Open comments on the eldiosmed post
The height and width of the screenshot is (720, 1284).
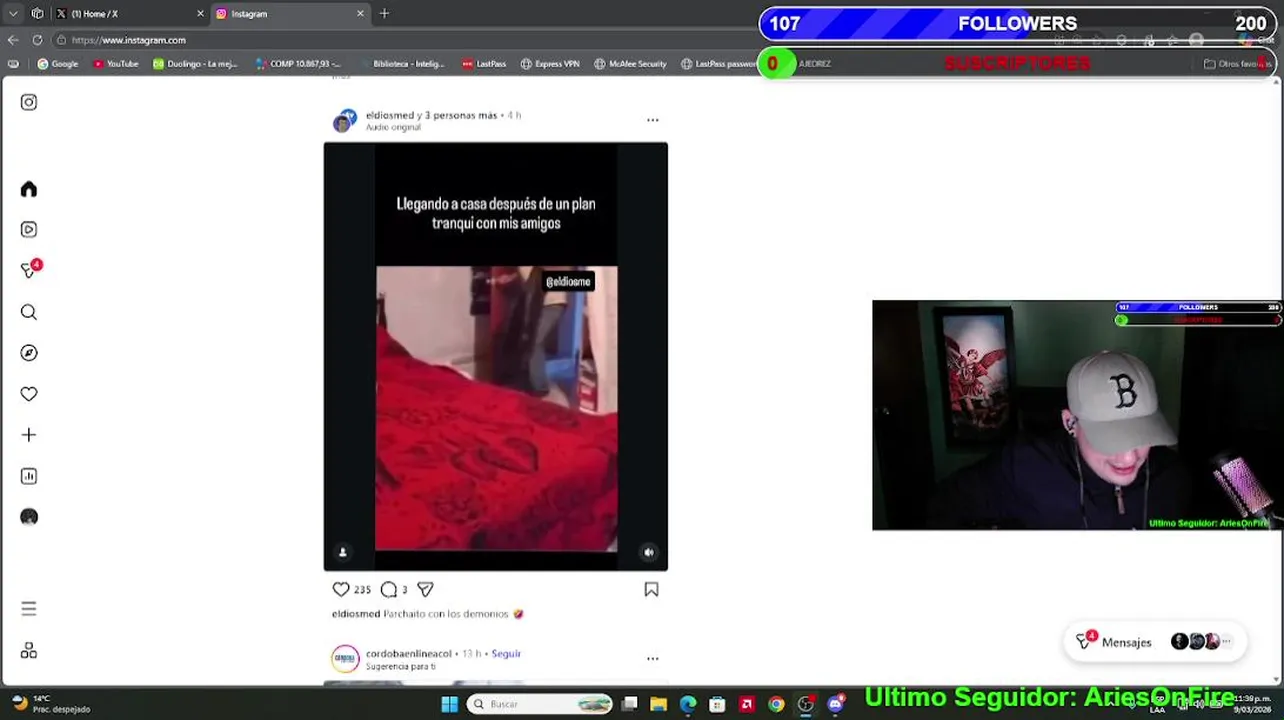click(389, 589)
